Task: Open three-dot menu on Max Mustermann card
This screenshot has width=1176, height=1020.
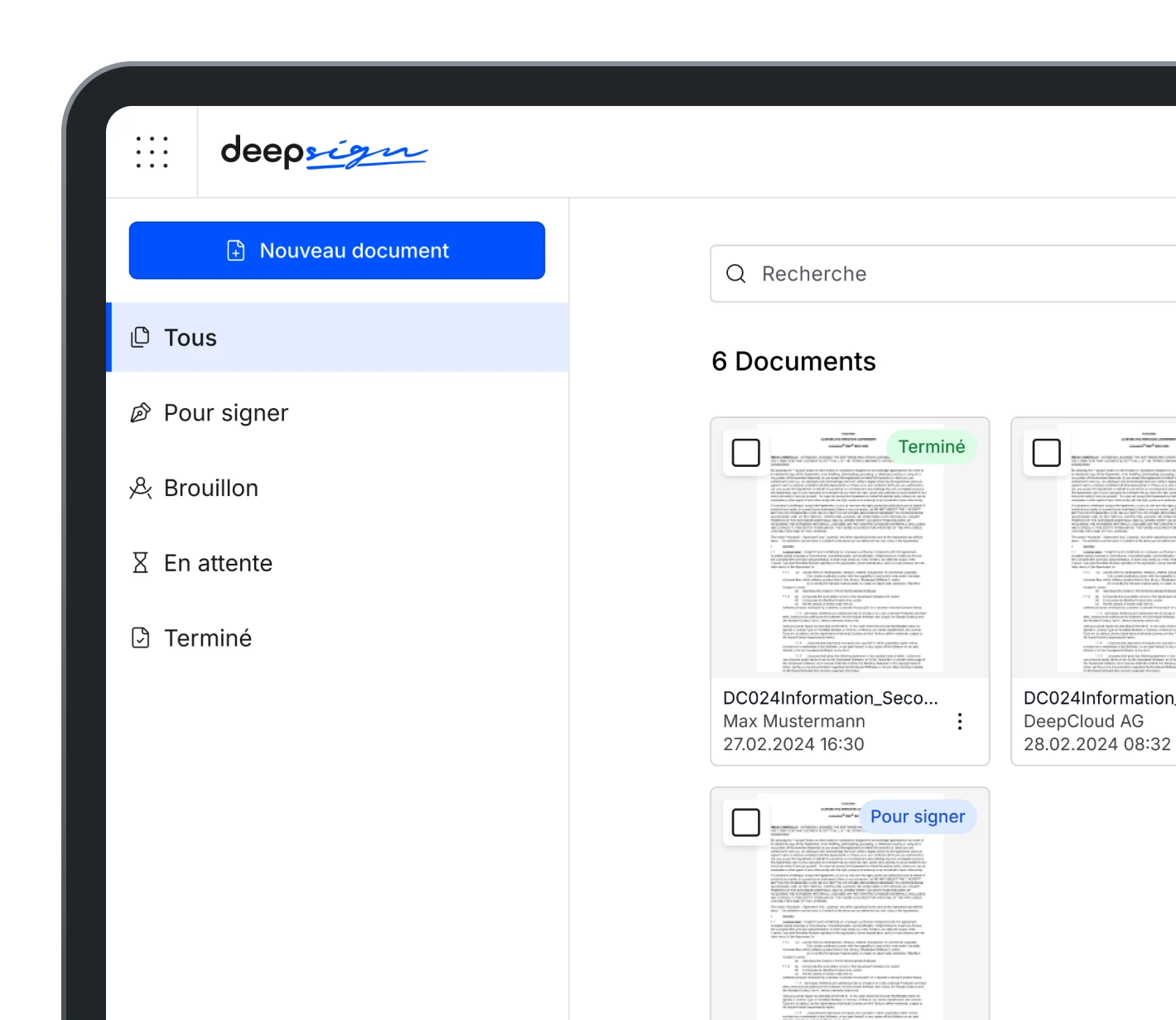Action: (960, 721)
